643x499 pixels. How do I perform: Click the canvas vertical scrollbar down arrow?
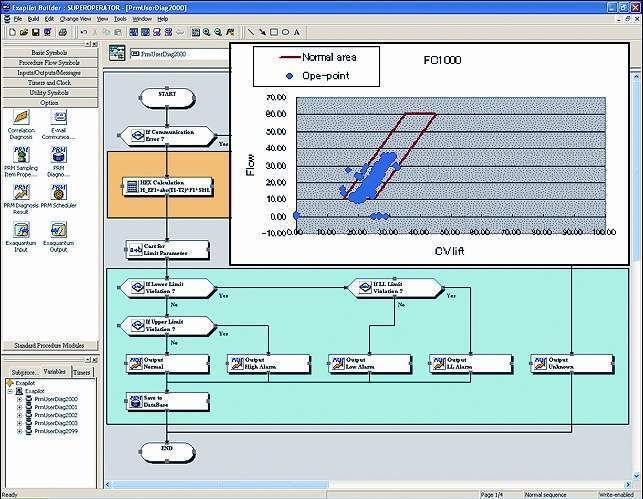pyautogui.click(x=636, y=476)
